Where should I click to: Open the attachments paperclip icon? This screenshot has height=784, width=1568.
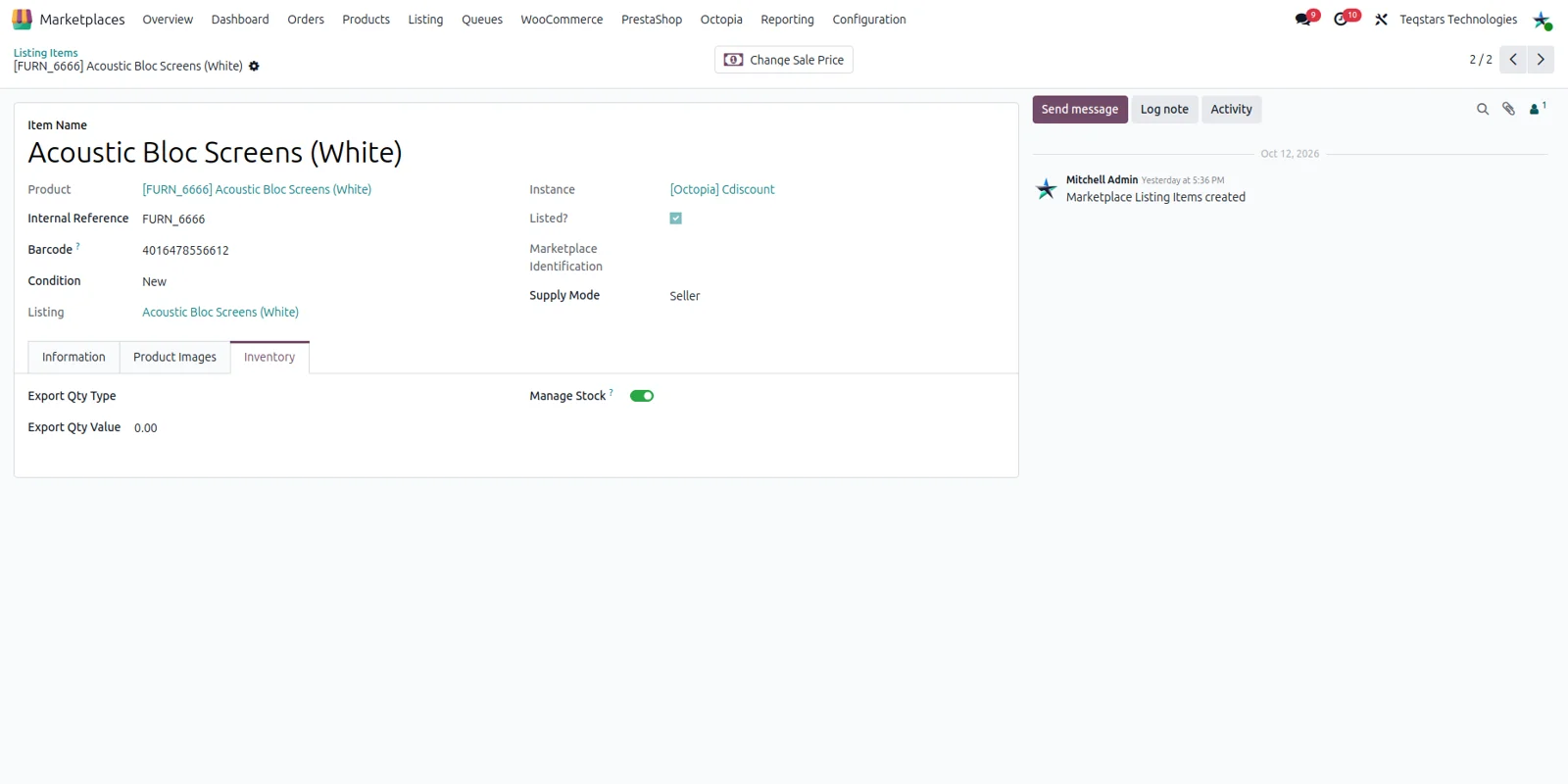pyautogui.click(x=1509, y=110)
